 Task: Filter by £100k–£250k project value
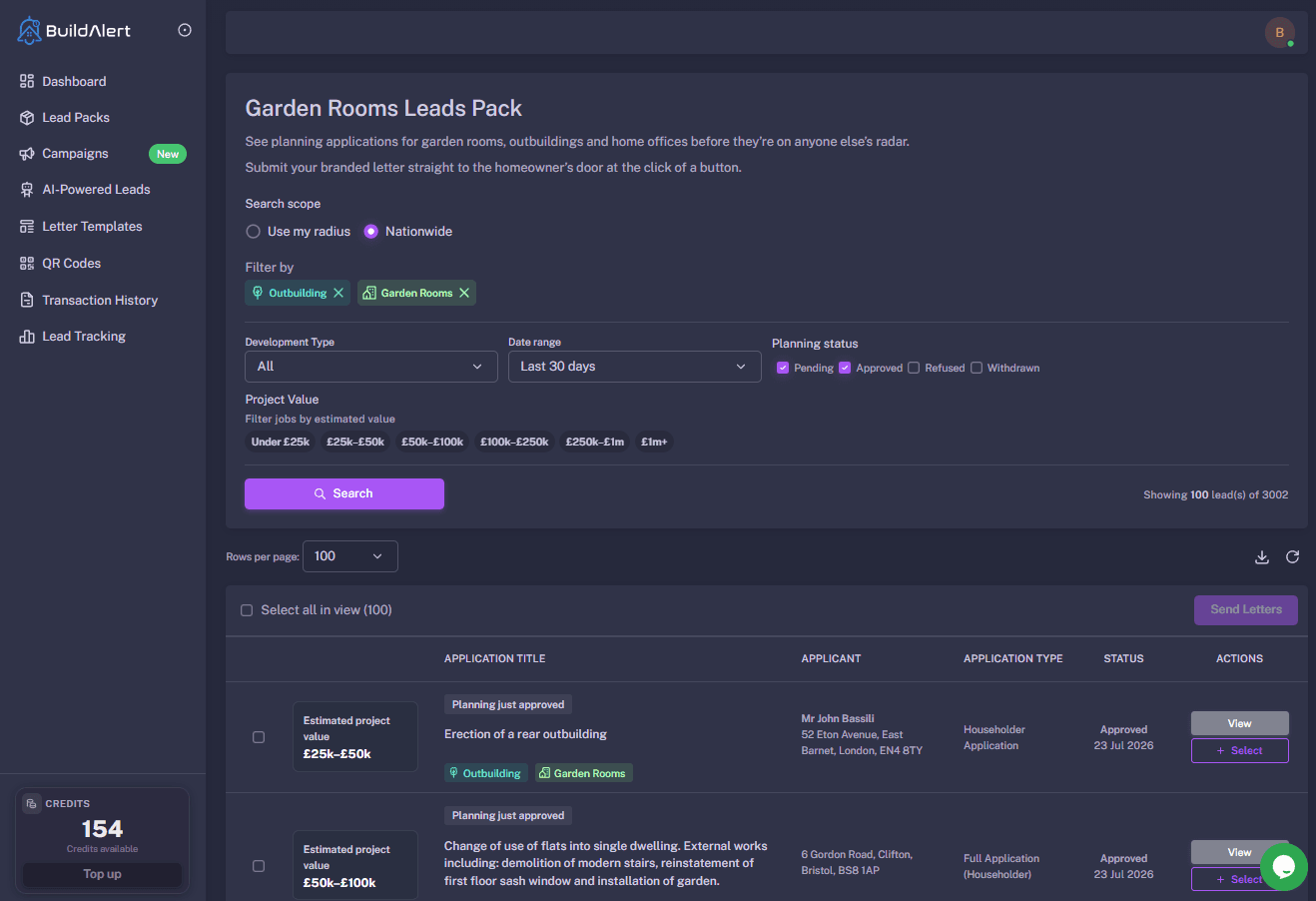click(x=514, y=442)
